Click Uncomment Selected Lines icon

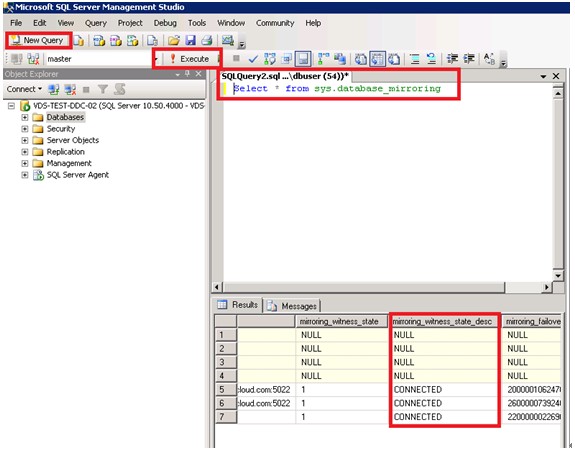tap(432, 59)
